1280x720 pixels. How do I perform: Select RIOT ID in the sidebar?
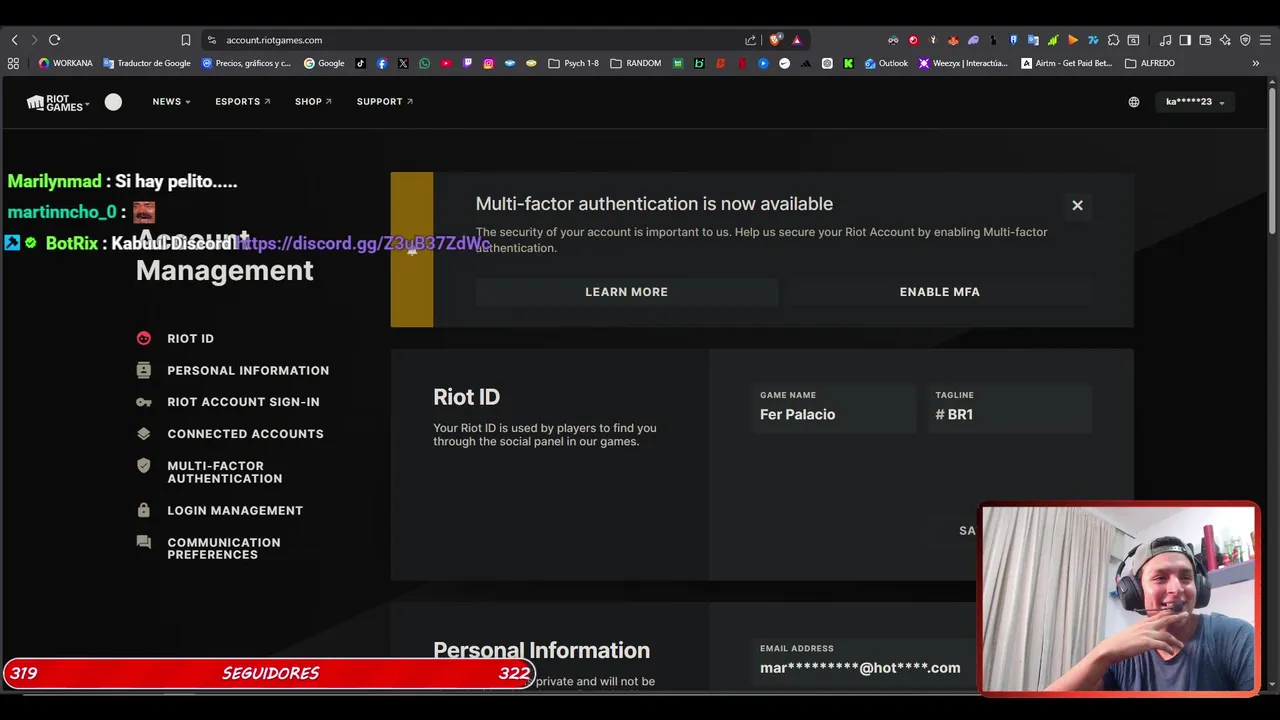tap(175, 338)
